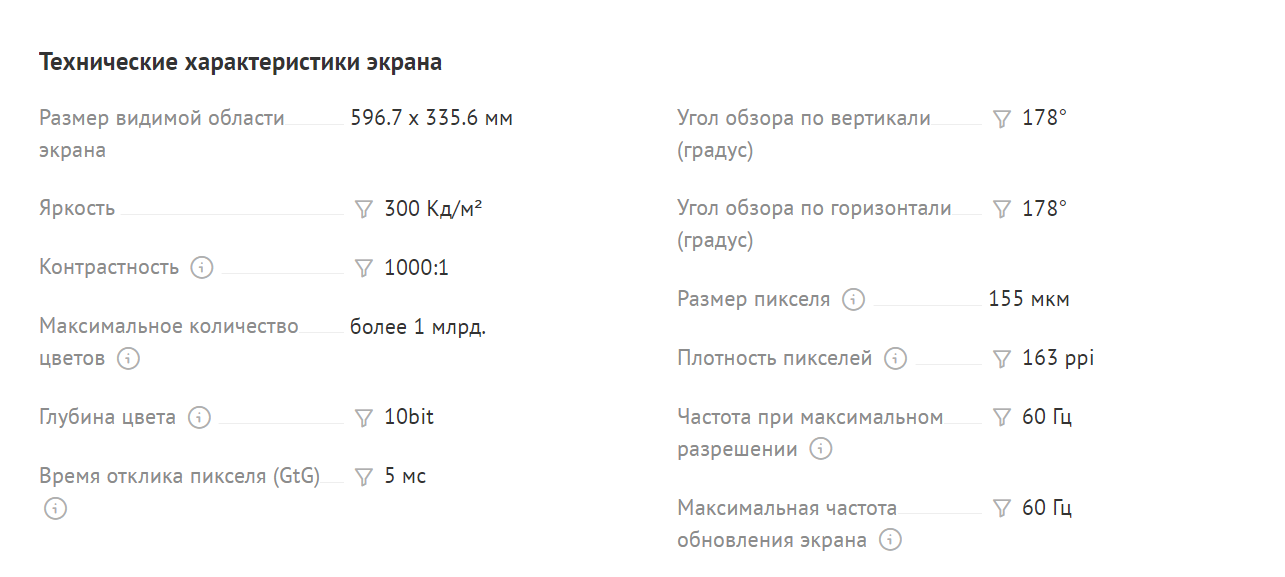This screenshot has height=577, width=1285.
Task: Filter by 60 Гц frequency at maximum resolution
Action: [x=1001, y=418]
